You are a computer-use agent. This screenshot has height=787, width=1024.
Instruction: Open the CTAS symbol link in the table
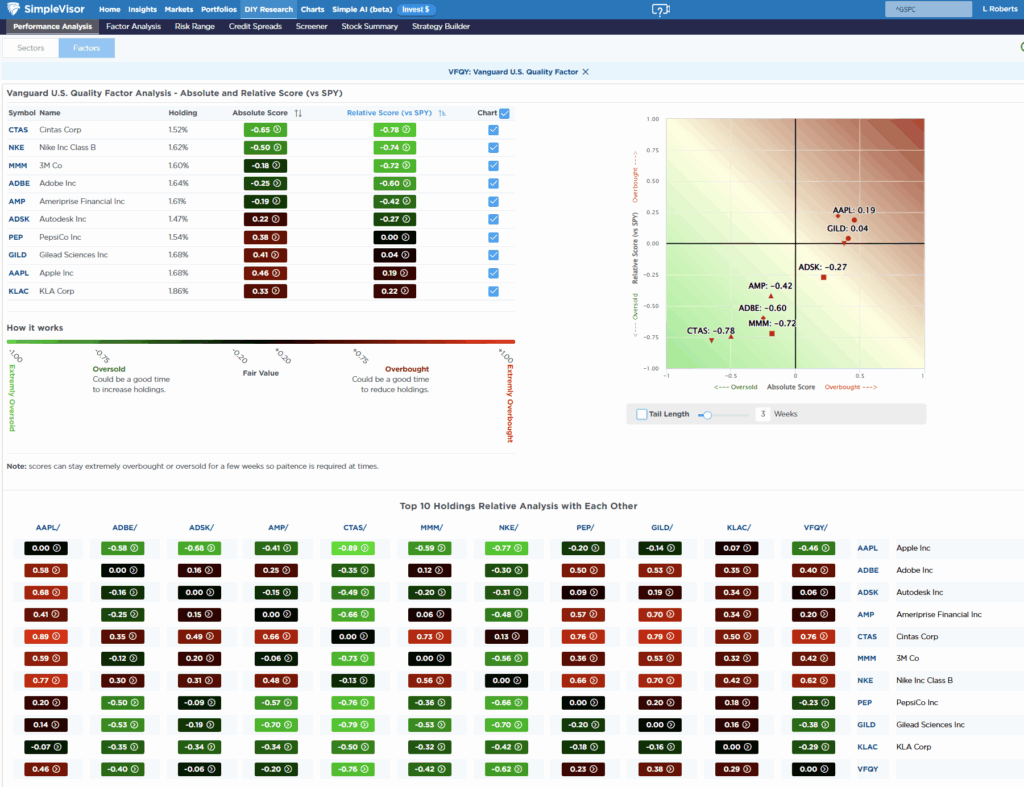click(20, 128)
